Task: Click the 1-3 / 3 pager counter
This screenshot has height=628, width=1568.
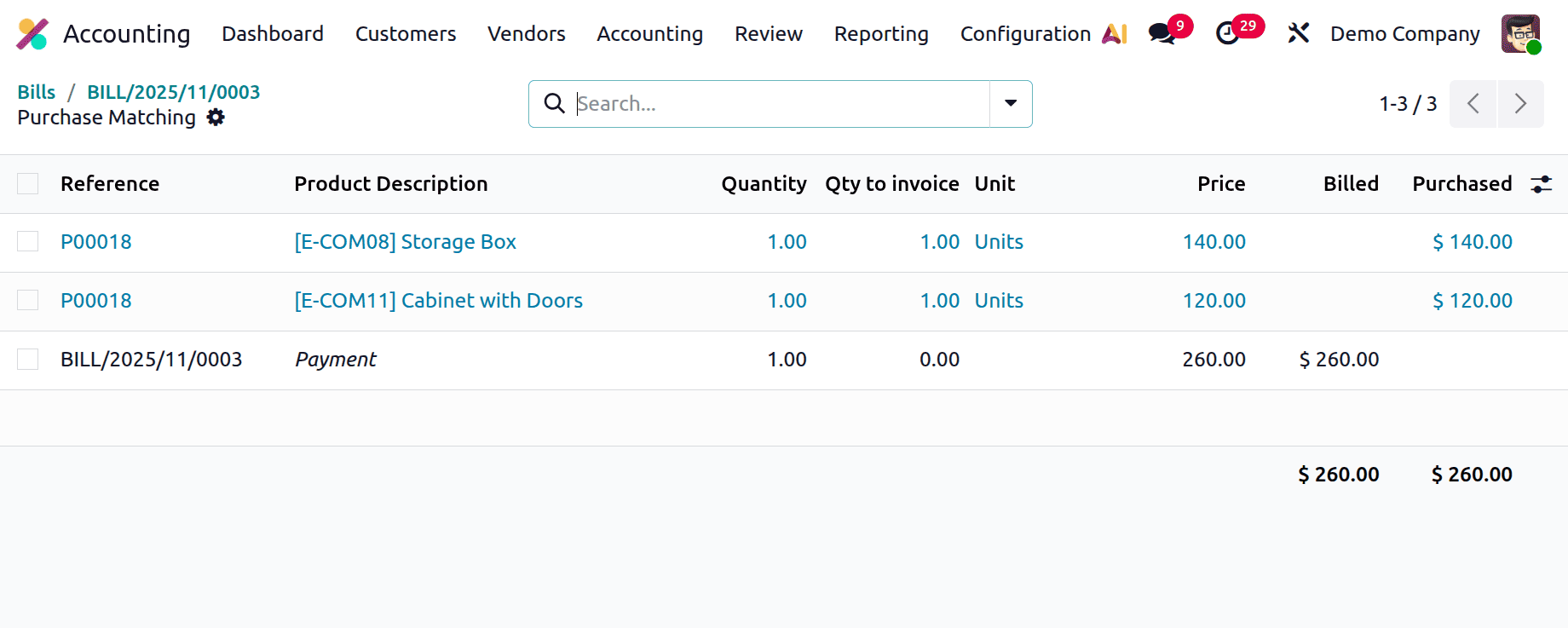Action: tap(1408, 104)
